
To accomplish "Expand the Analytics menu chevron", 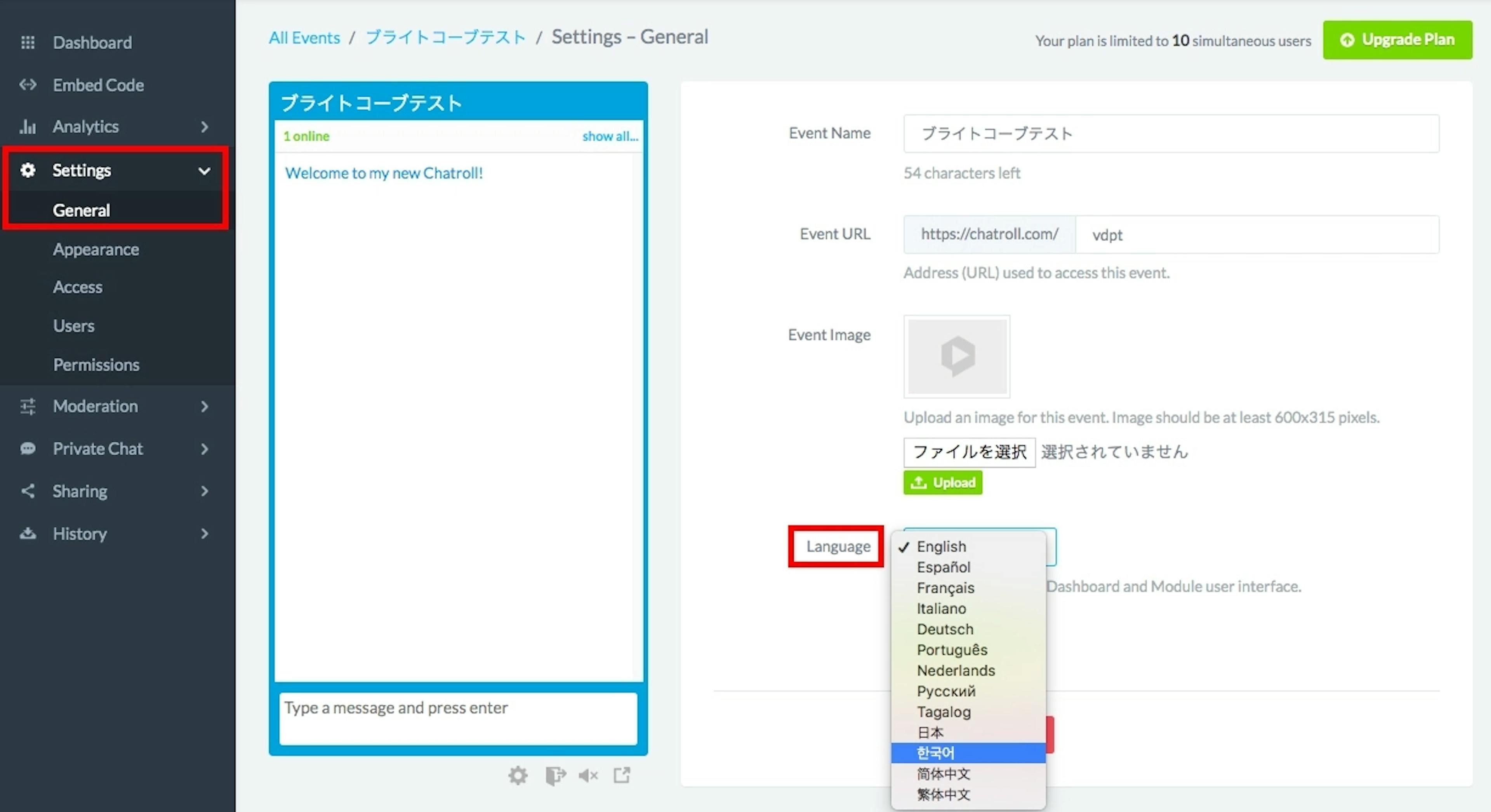I will tap(204, 127).
